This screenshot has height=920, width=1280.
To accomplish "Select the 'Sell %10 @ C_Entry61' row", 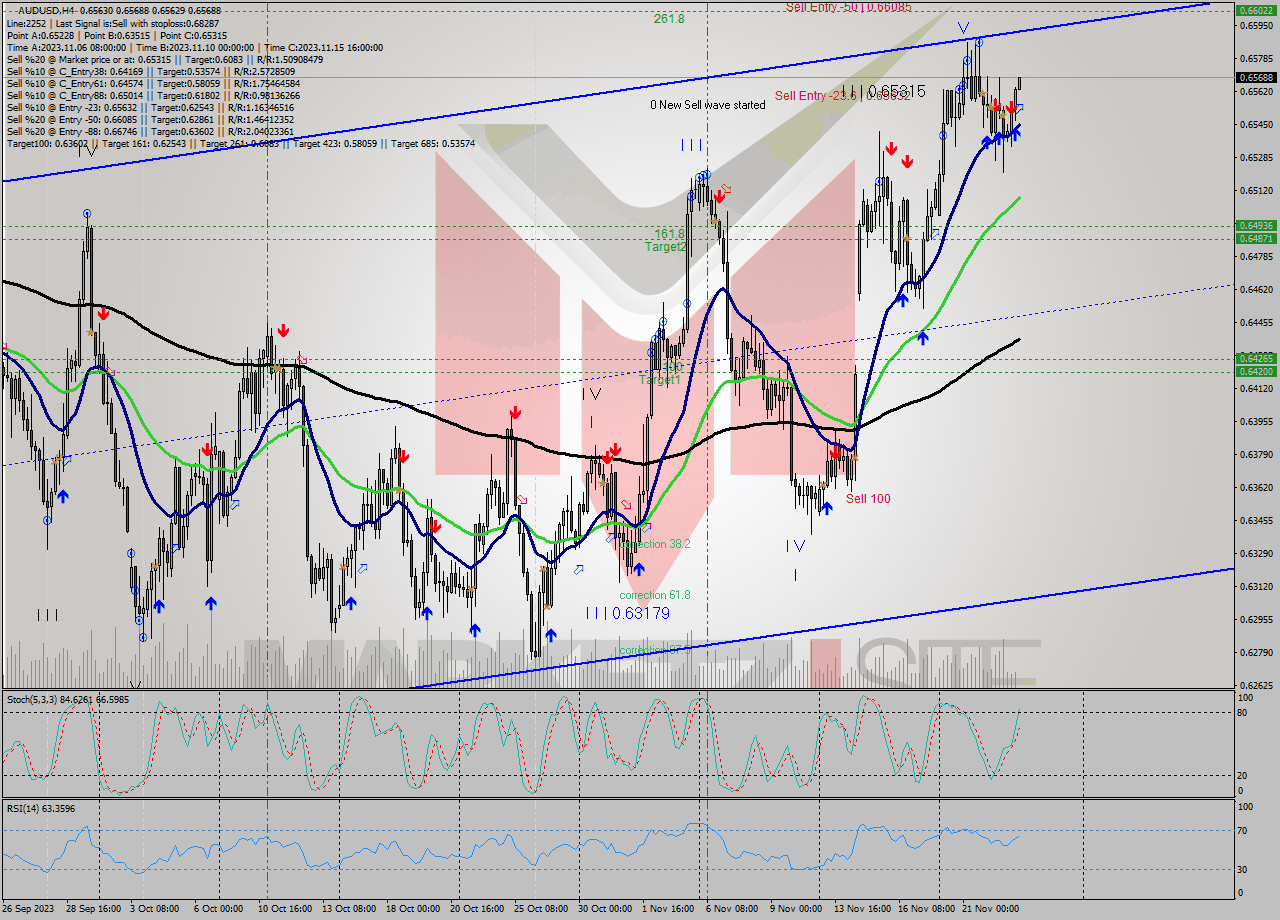I will click(152, 83).
